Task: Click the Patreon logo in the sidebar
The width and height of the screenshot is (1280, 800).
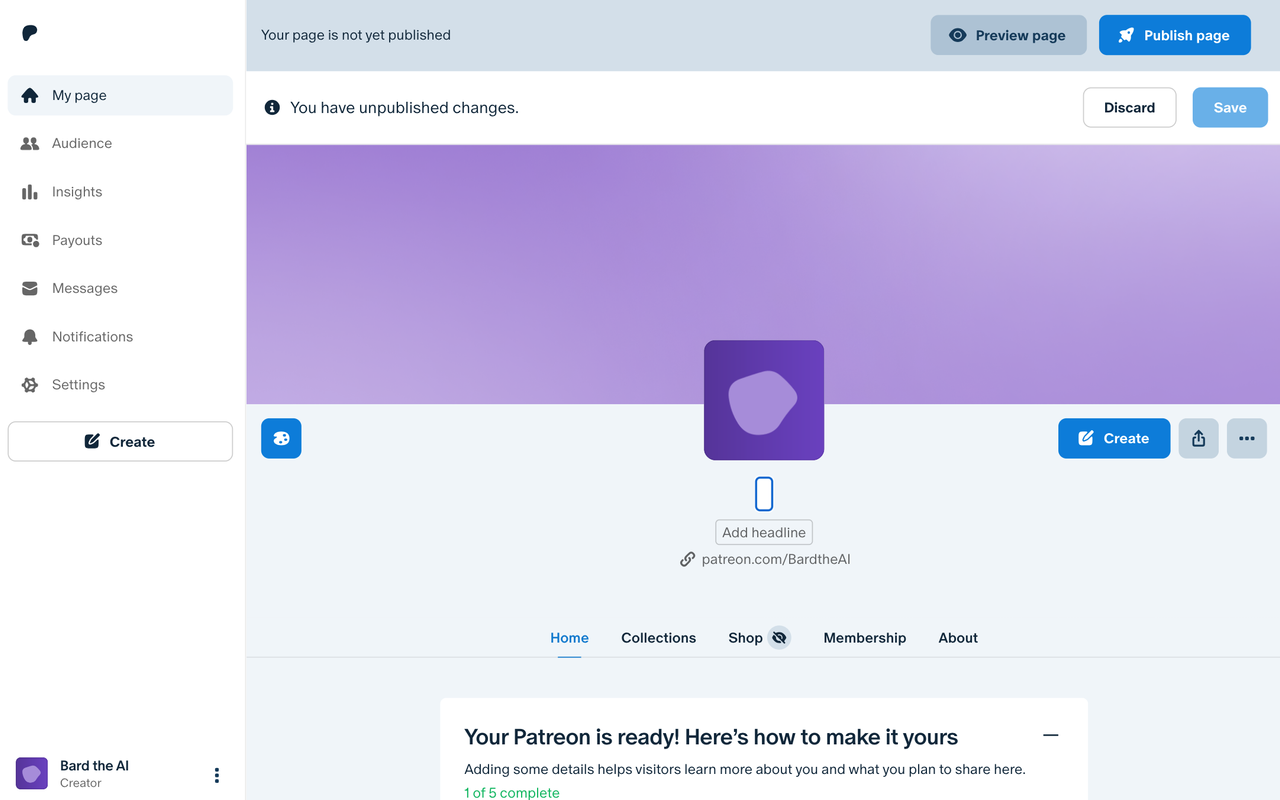Action: tap(30, 34)
